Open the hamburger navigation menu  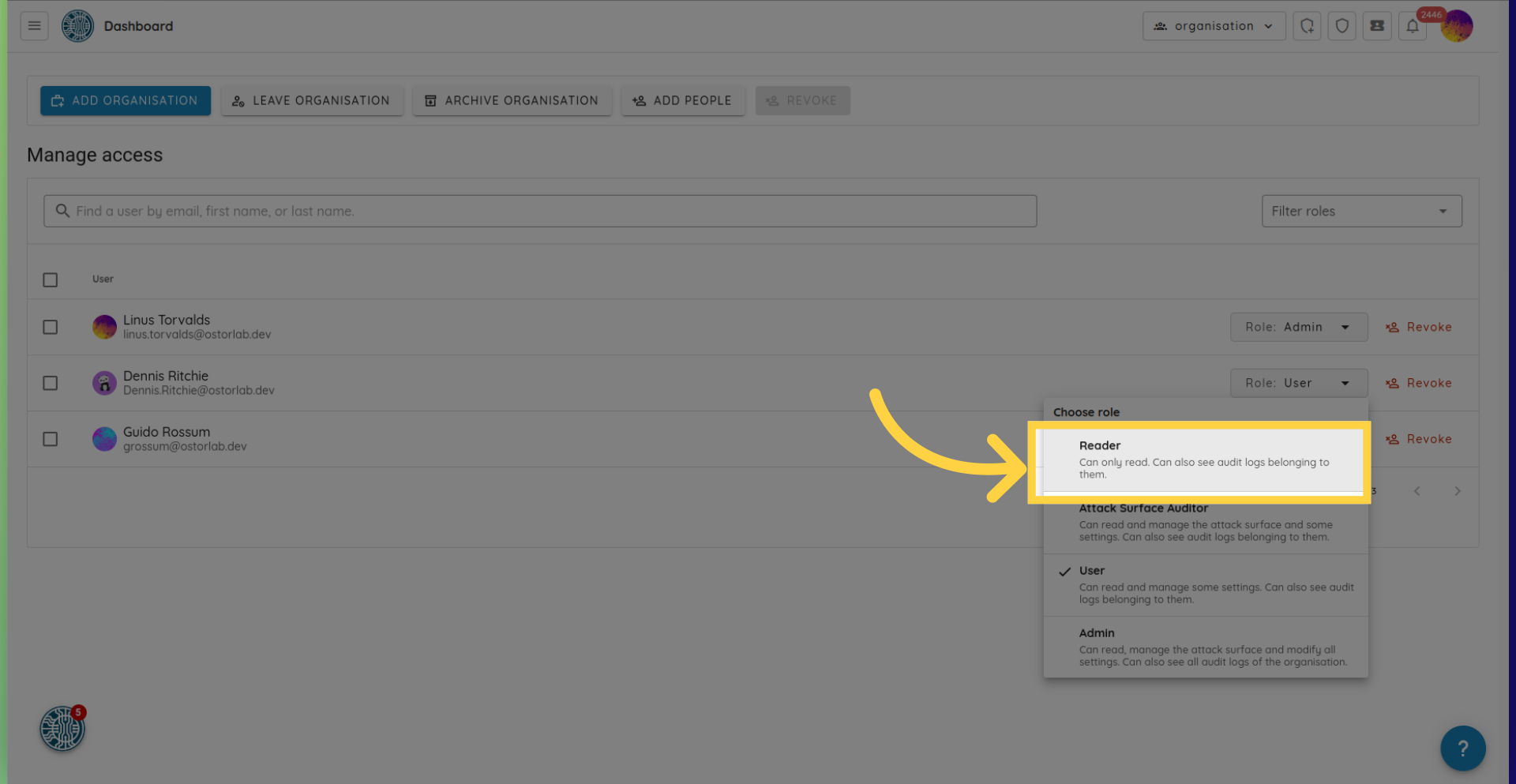[34, 26]
